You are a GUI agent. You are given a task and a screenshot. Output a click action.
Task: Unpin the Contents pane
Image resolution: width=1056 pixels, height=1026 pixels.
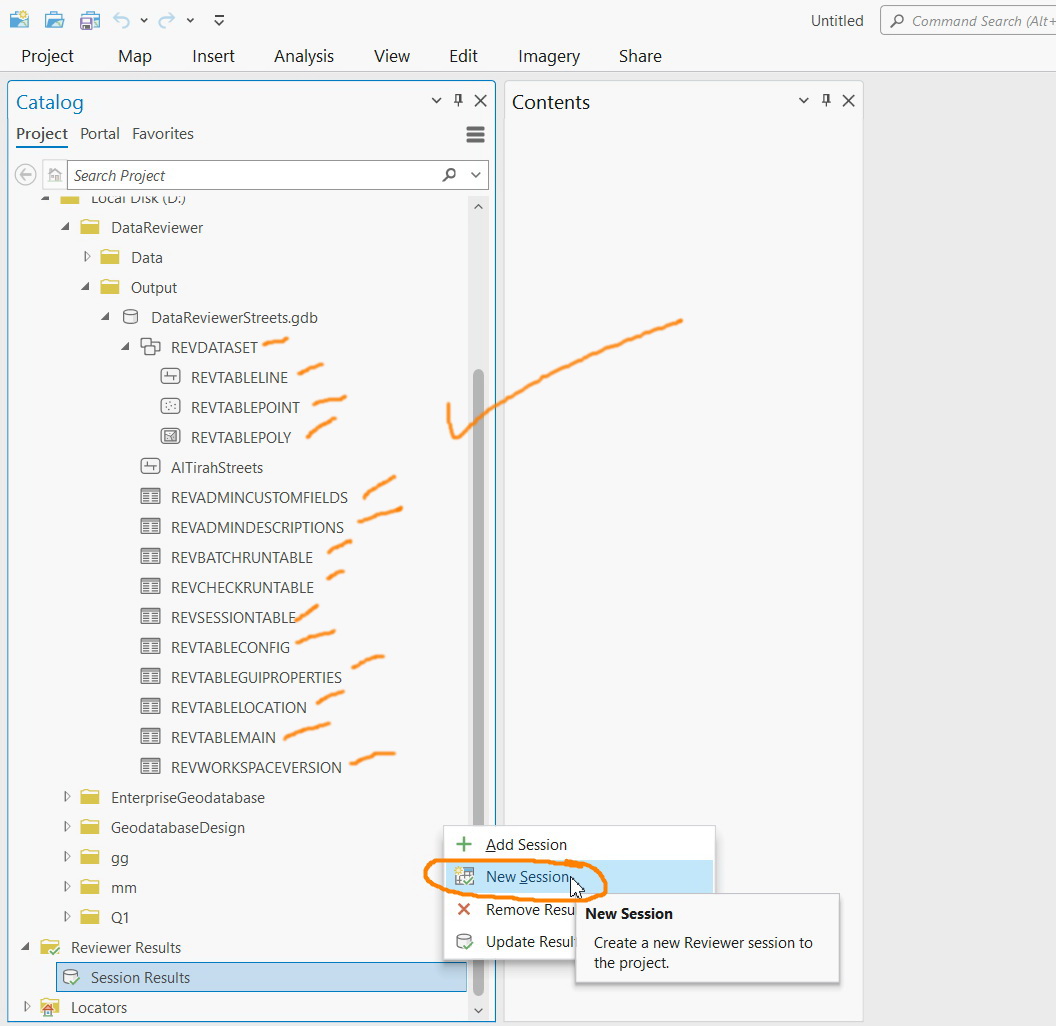825,100
